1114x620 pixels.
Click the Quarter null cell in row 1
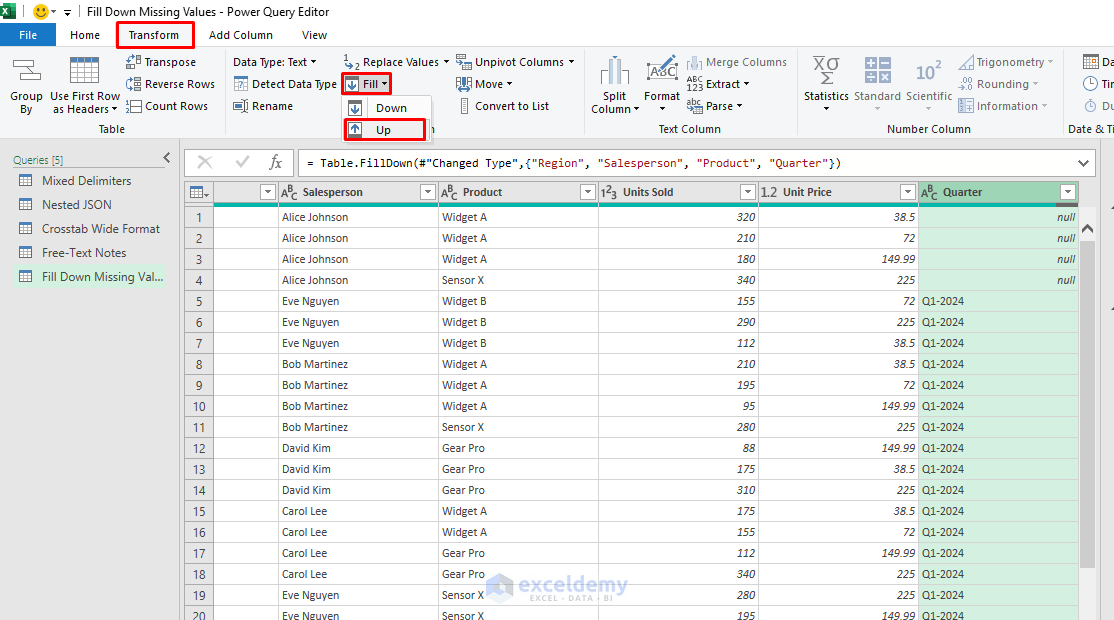pyautogui.click(x=998, y=217)
